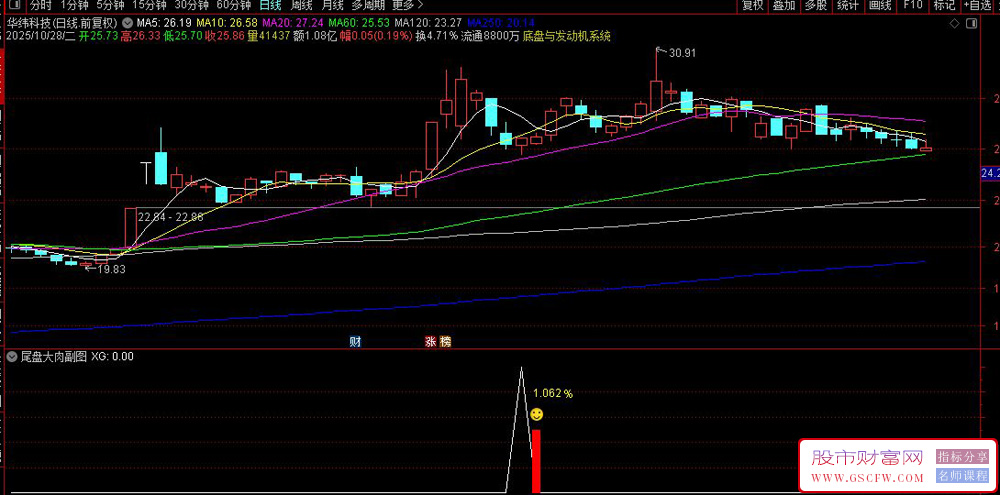Expand the 更多 periods menu

(406, 5)
